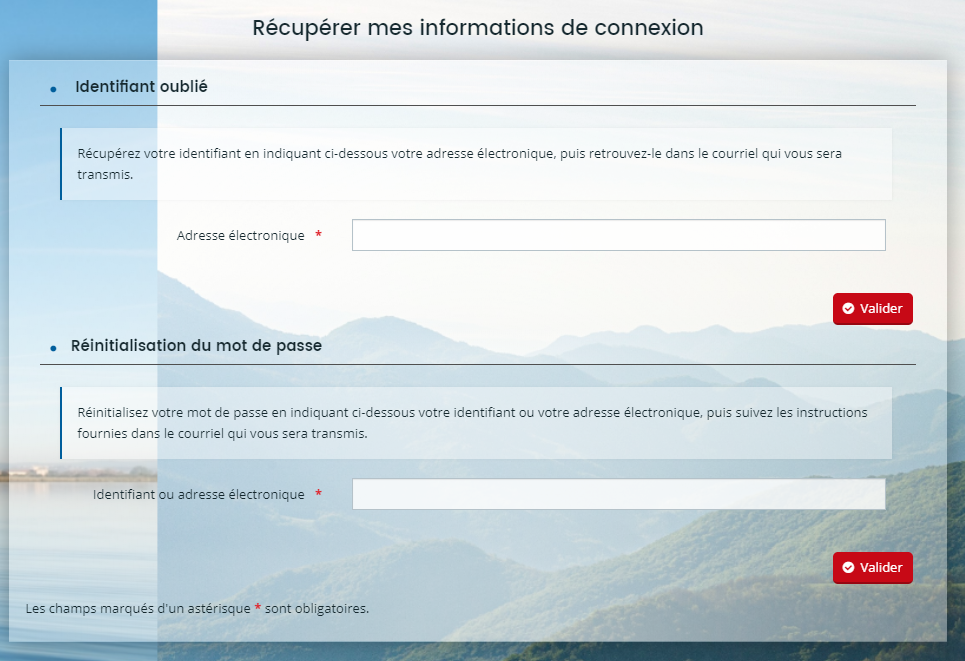
Task: Click the Adresse électronique input field
Action: click(619, 235)
